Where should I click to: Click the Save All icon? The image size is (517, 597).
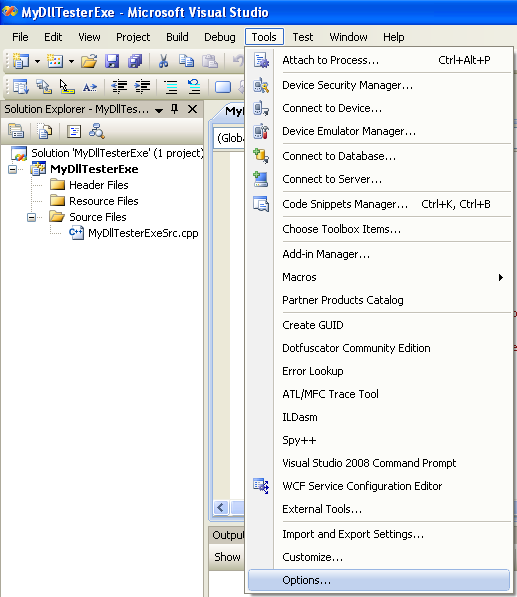(135, 61)
